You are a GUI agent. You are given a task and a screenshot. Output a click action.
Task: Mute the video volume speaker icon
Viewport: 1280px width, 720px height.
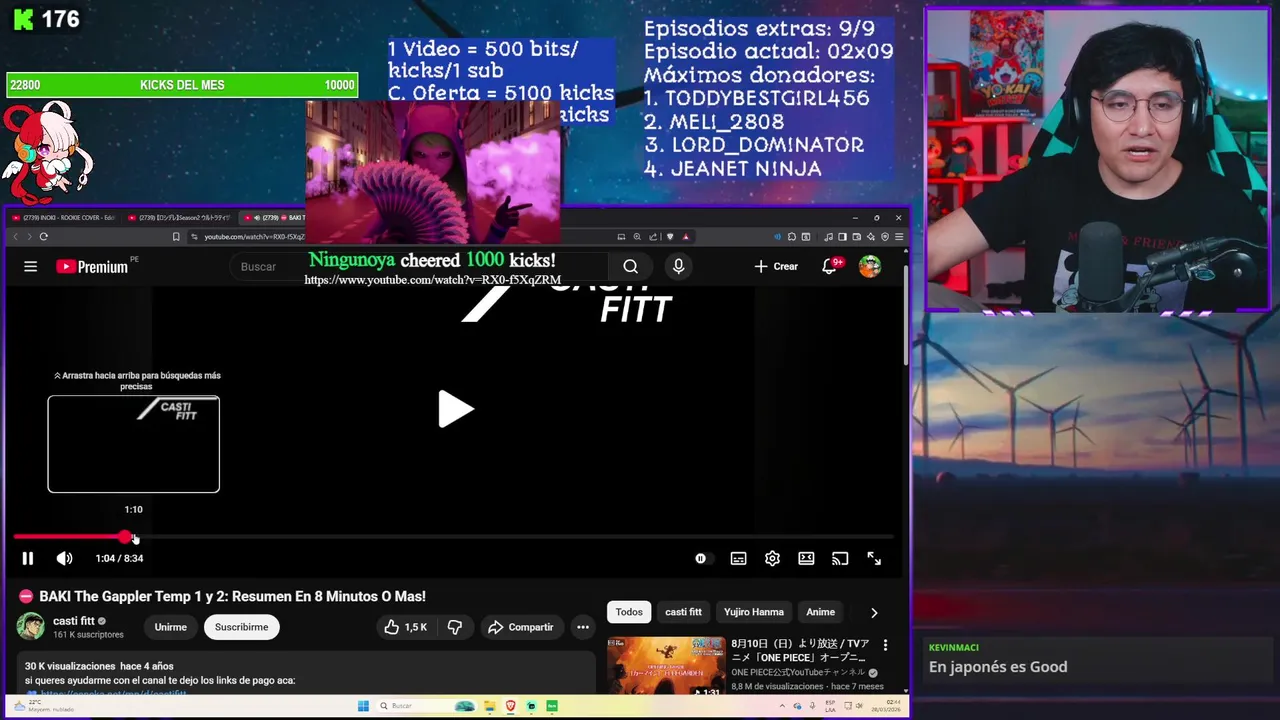(64, 558)
